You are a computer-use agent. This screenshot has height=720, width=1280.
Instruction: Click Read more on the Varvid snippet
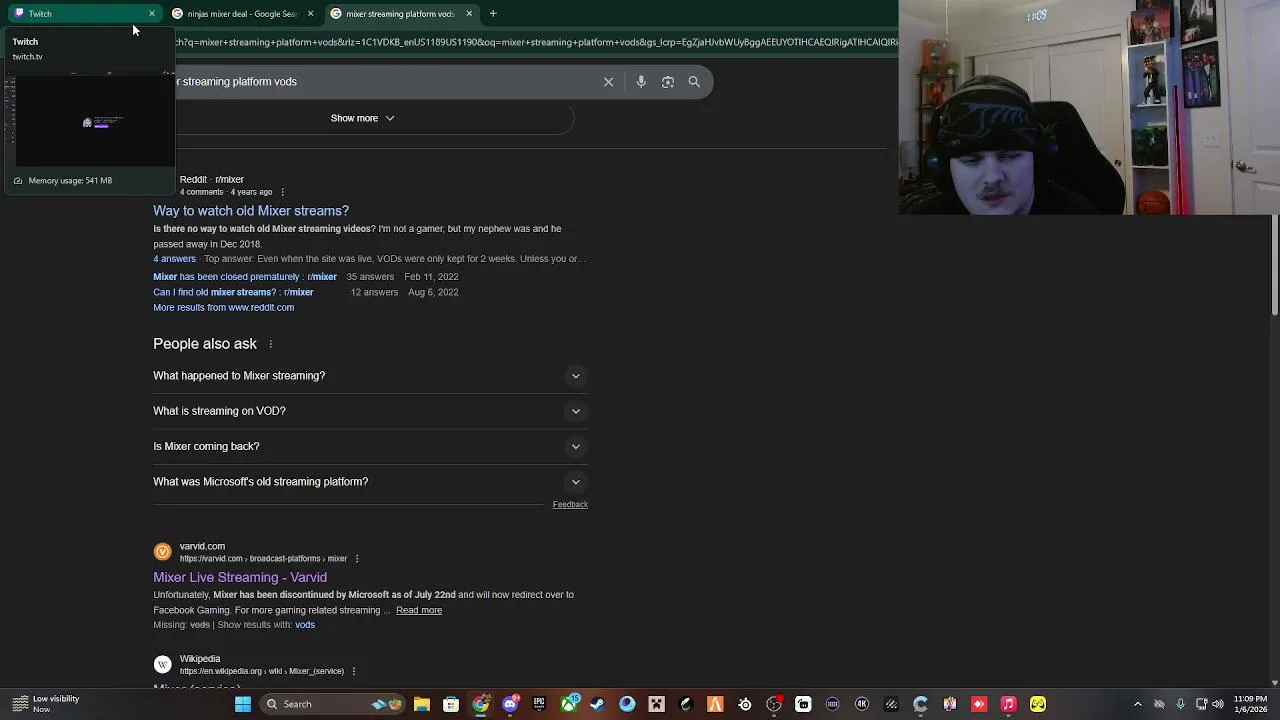click(x=419, y=610)
